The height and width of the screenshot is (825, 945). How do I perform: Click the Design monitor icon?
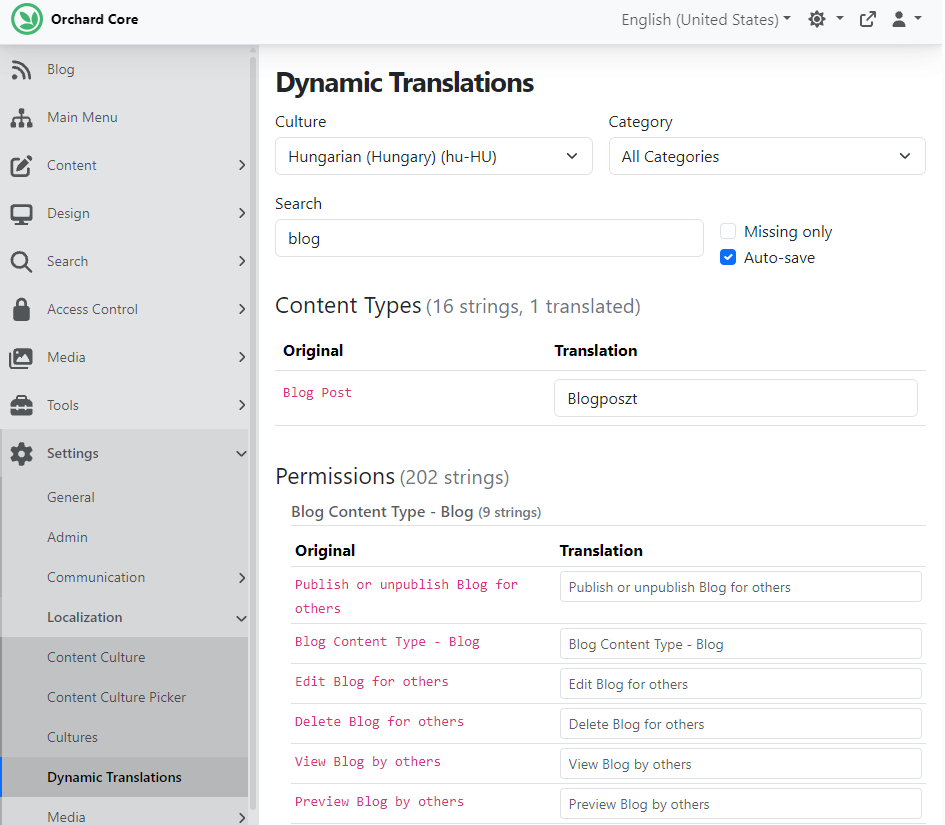[21, 213]
